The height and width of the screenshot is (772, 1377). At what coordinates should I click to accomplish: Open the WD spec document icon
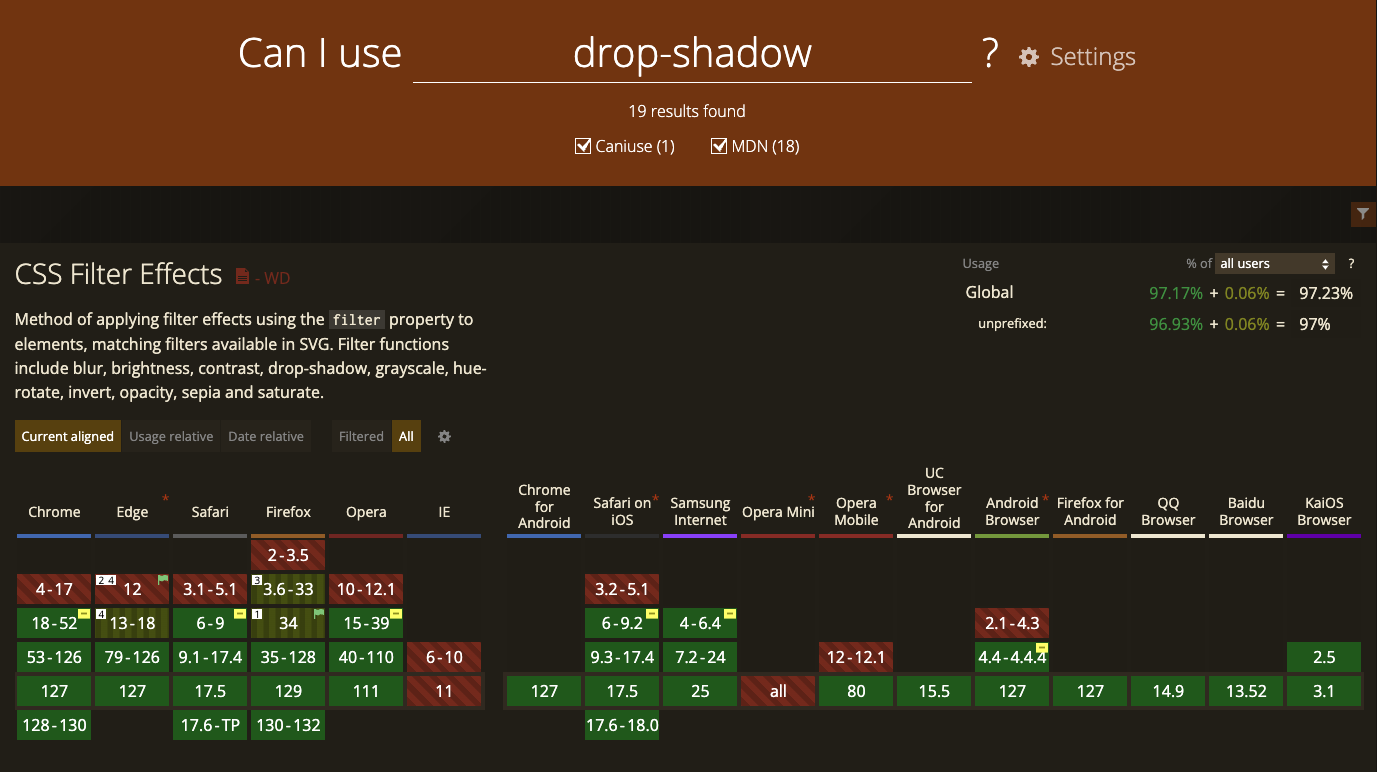(x=242, y=276)
